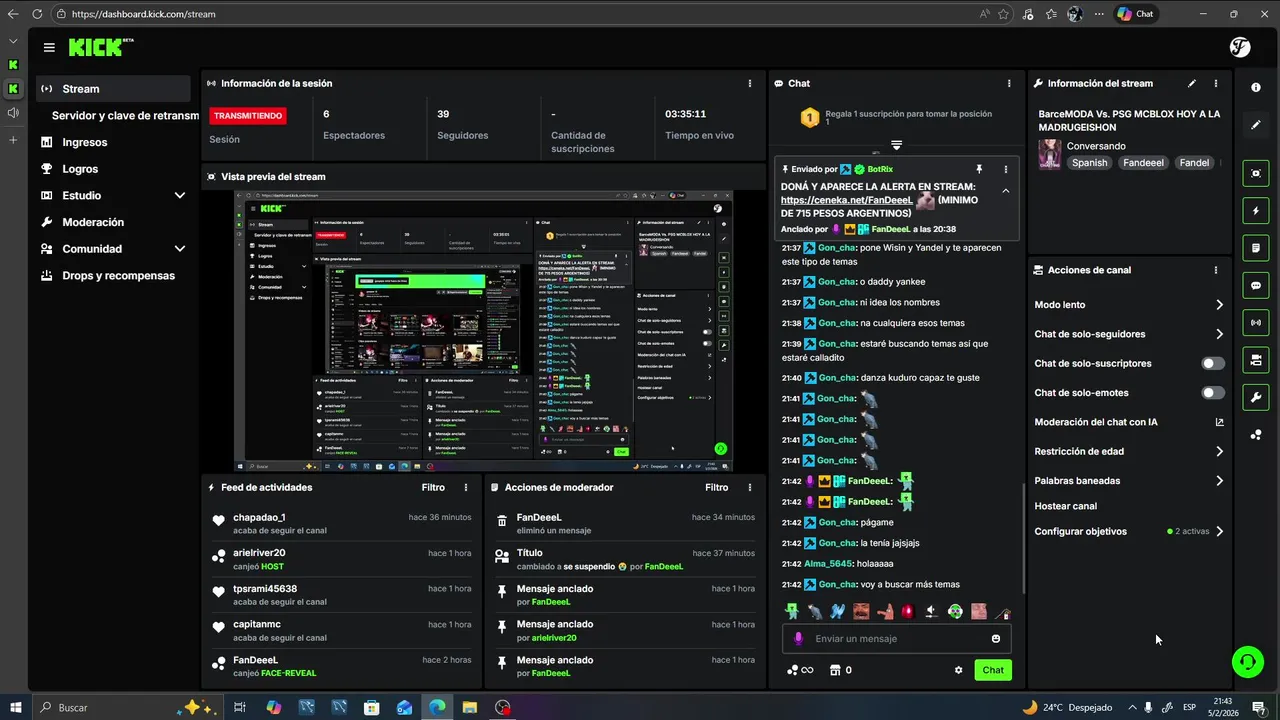1280x720 pixels.
Task: Open the Información del stream options menu
Action: pos(1216,84)
